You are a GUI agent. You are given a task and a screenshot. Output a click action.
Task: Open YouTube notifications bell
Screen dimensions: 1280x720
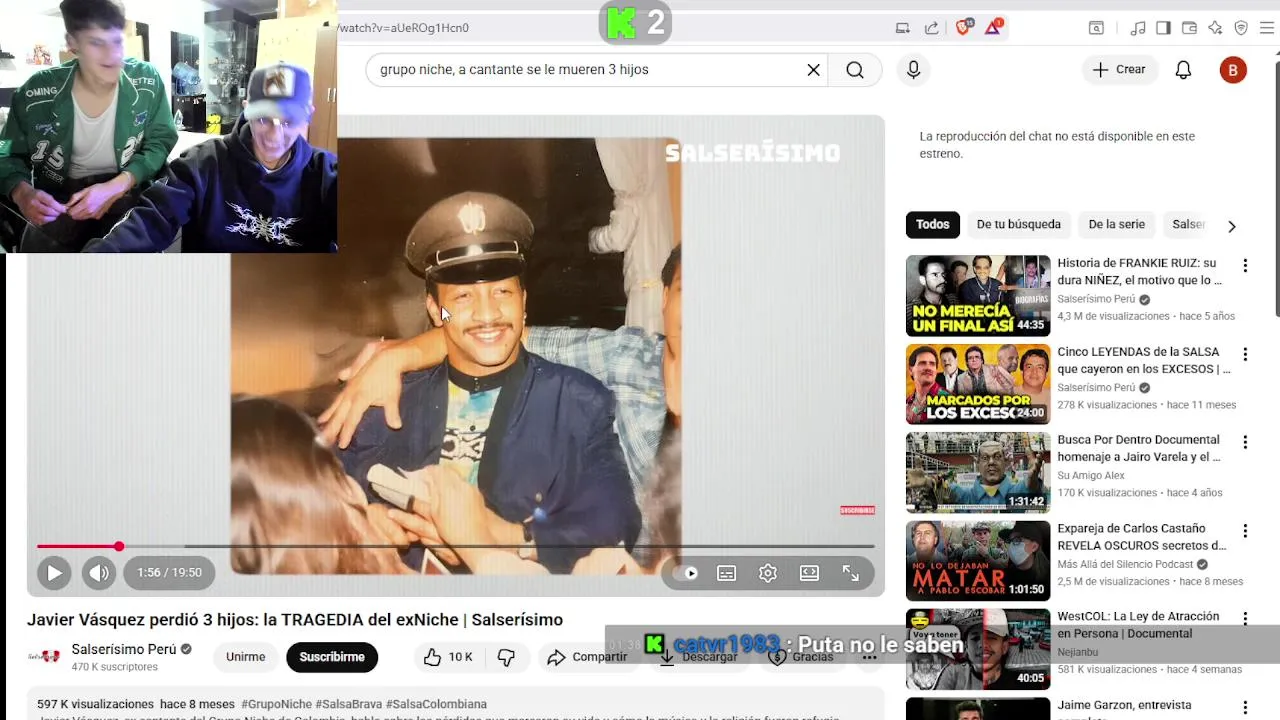tap(1183, 70)
